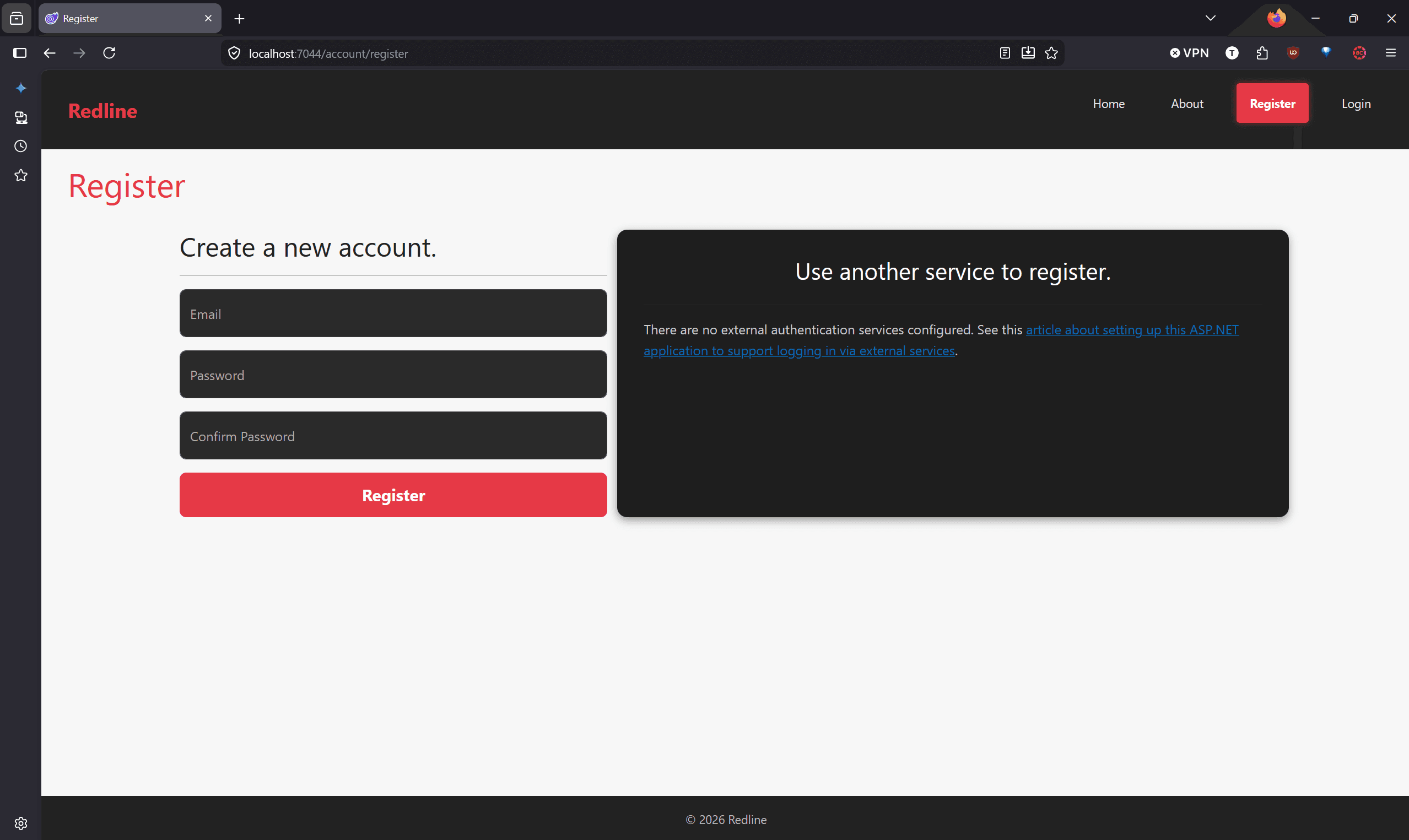Bookmark this page with the star
Viewport: 1409px width, 840px height.
point(1051,53)
